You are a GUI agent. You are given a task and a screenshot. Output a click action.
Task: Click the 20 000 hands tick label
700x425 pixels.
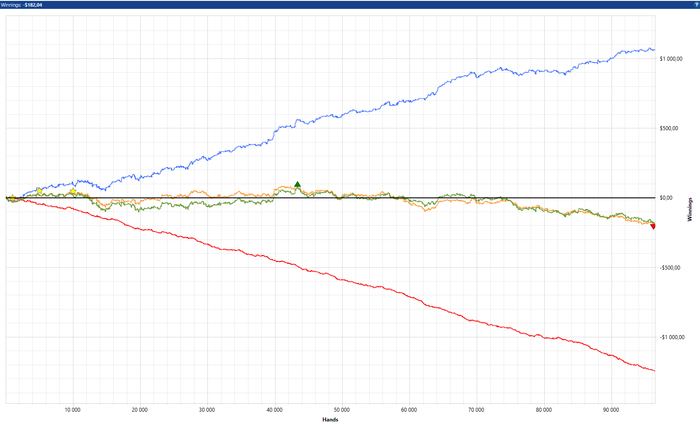(140, 410)
